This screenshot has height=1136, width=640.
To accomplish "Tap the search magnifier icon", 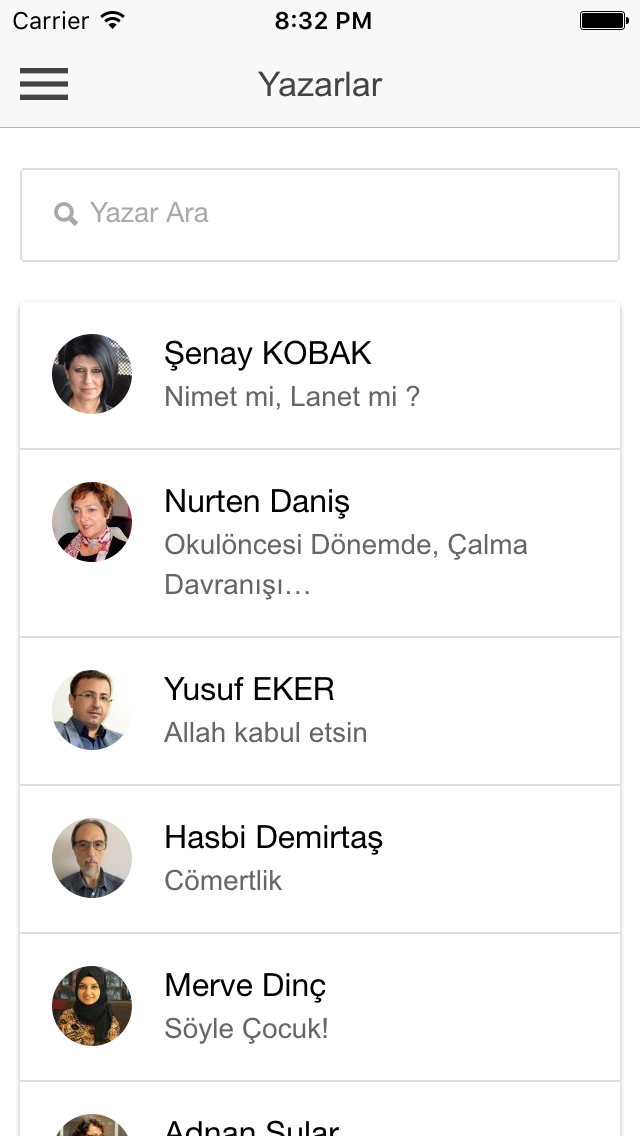I will (x=65, y=214).
